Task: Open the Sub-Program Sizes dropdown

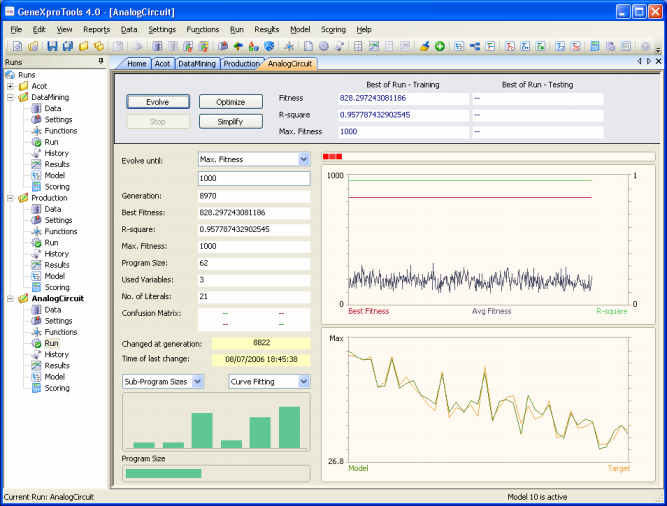Action: tap(198, 381)
